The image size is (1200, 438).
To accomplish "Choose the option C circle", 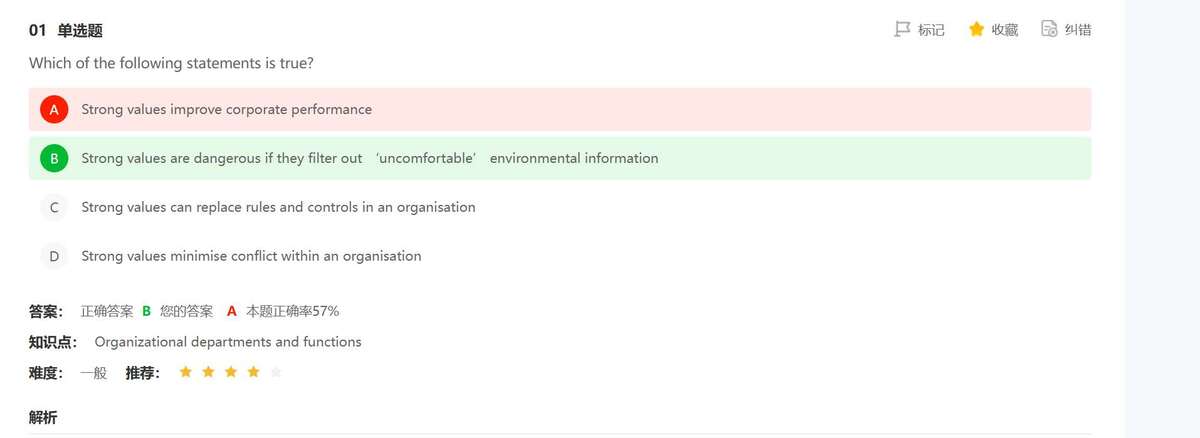I will (x=54, y=207).
